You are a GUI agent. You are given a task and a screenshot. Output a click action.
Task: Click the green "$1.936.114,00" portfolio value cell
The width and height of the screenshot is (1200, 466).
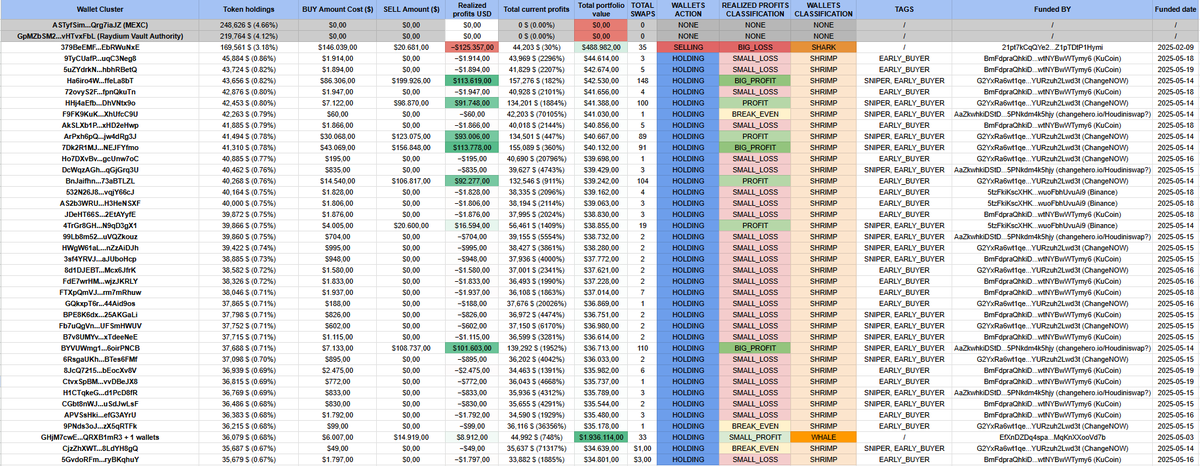pos(600,437)
